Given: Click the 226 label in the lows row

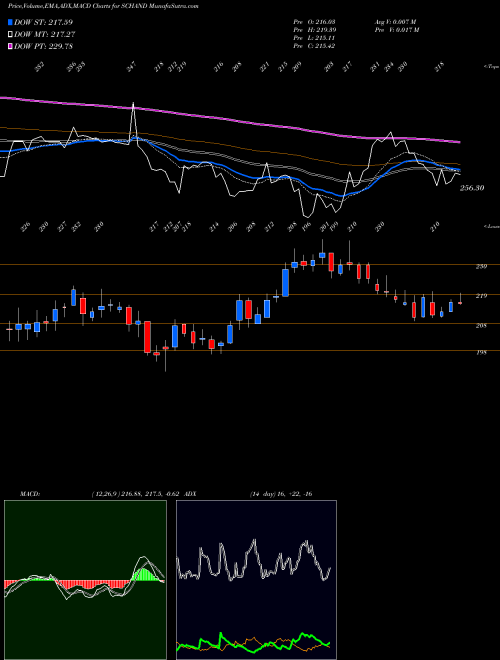Looking at the screenshot, I should click(x=26, y=226).
